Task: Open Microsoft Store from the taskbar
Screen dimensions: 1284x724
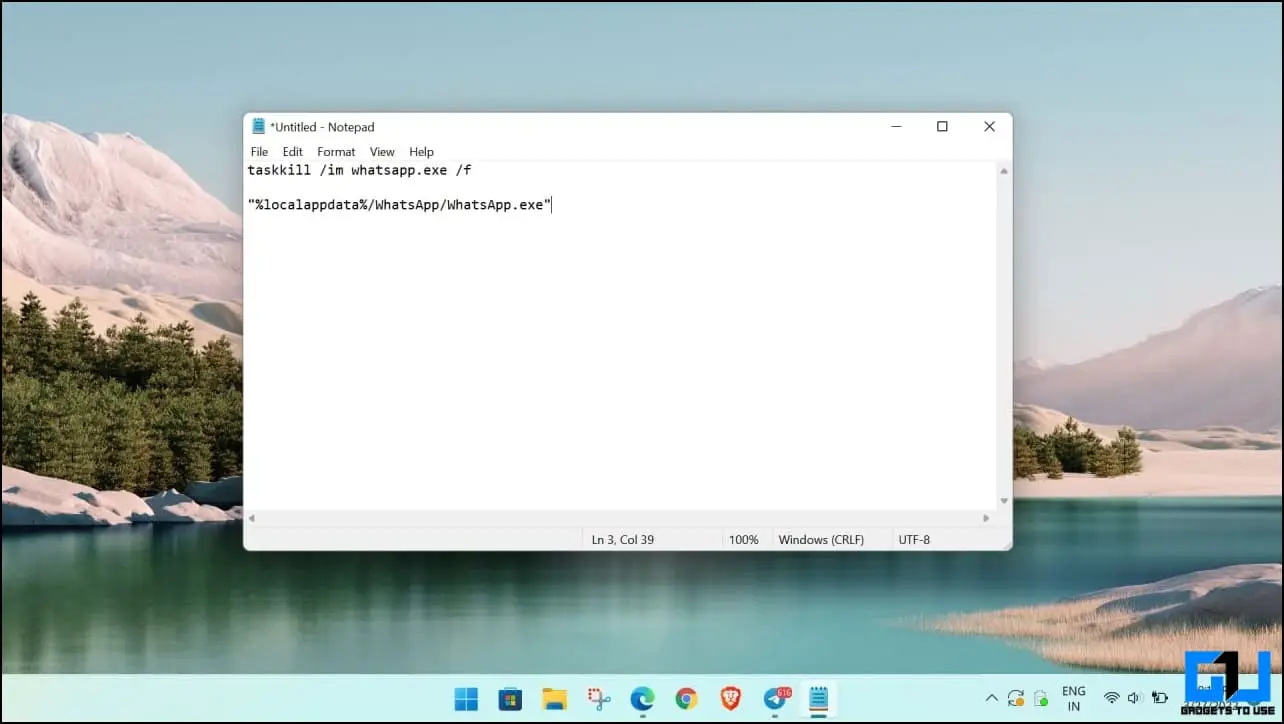Action: tap(510, 698)
